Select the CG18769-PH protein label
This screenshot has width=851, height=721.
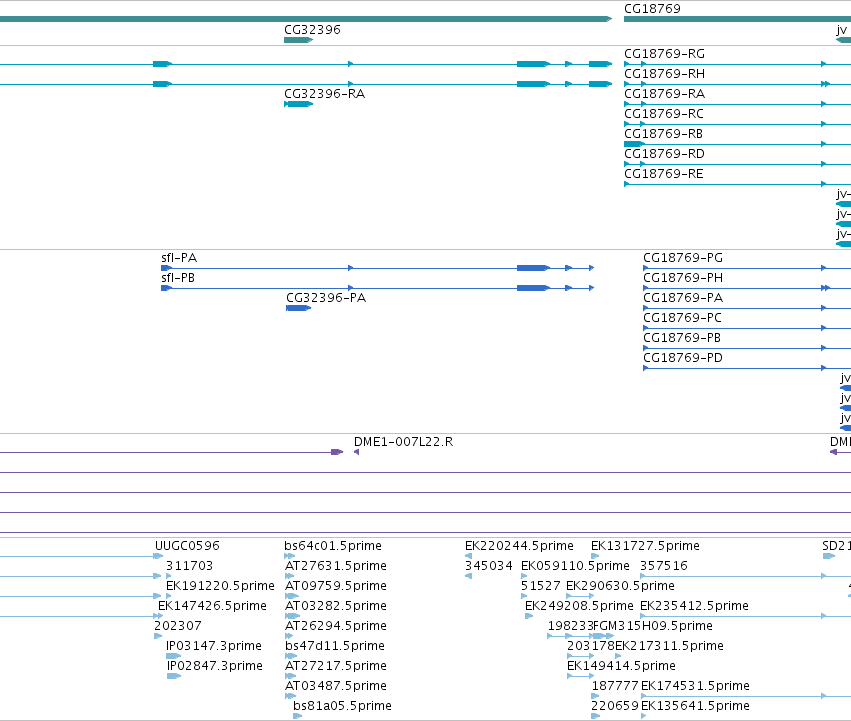pos(683,278)
